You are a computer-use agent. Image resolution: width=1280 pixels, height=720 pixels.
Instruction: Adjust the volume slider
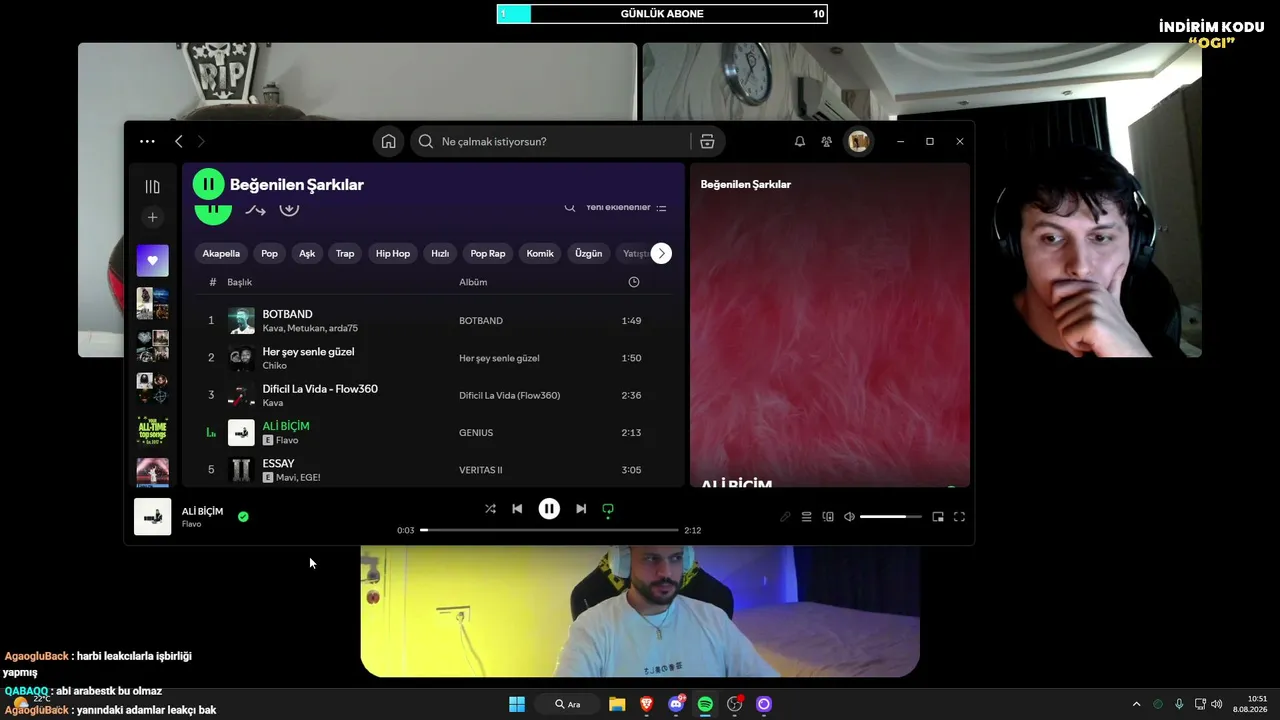click(x=891, y=517)
